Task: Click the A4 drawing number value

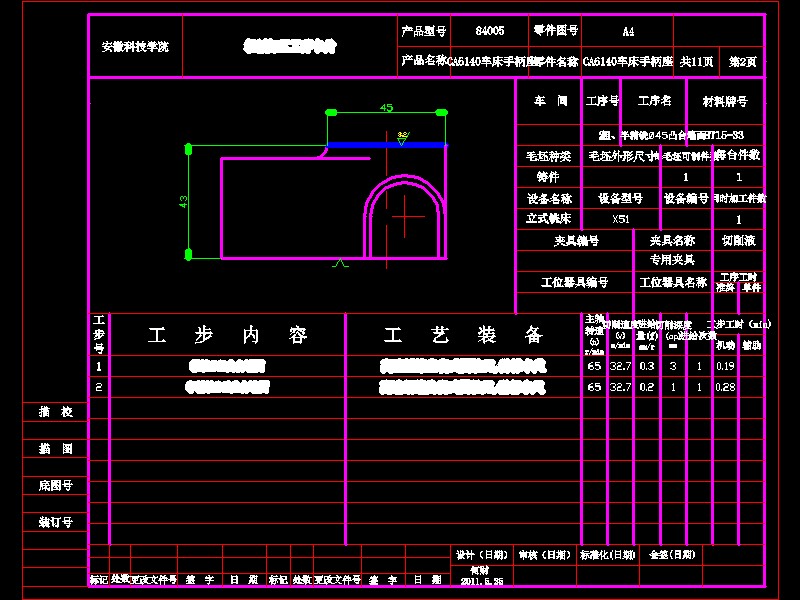Action: [628, 32]
